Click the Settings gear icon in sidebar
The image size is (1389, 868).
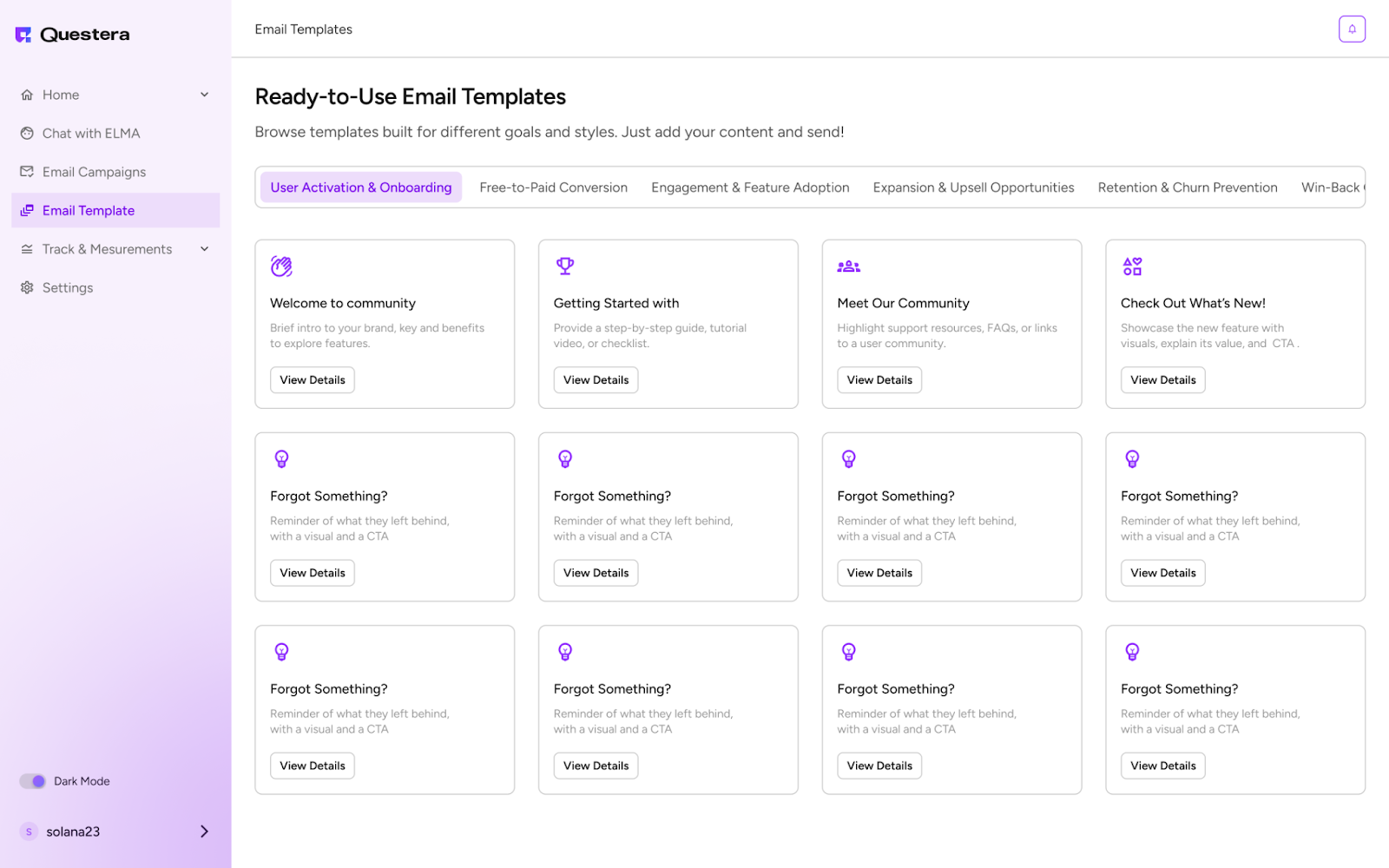pos(27,287)
